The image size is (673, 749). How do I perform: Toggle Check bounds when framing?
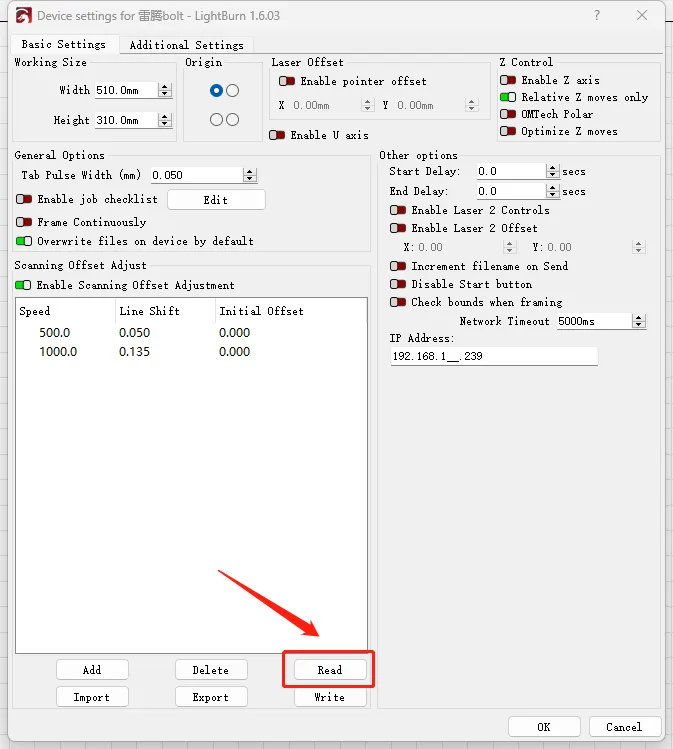(398, 302)
